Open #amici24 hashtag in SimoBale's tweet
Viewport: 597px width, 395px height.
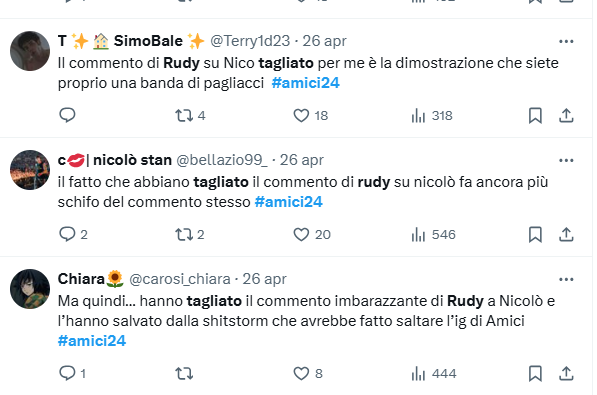[305, 83]
